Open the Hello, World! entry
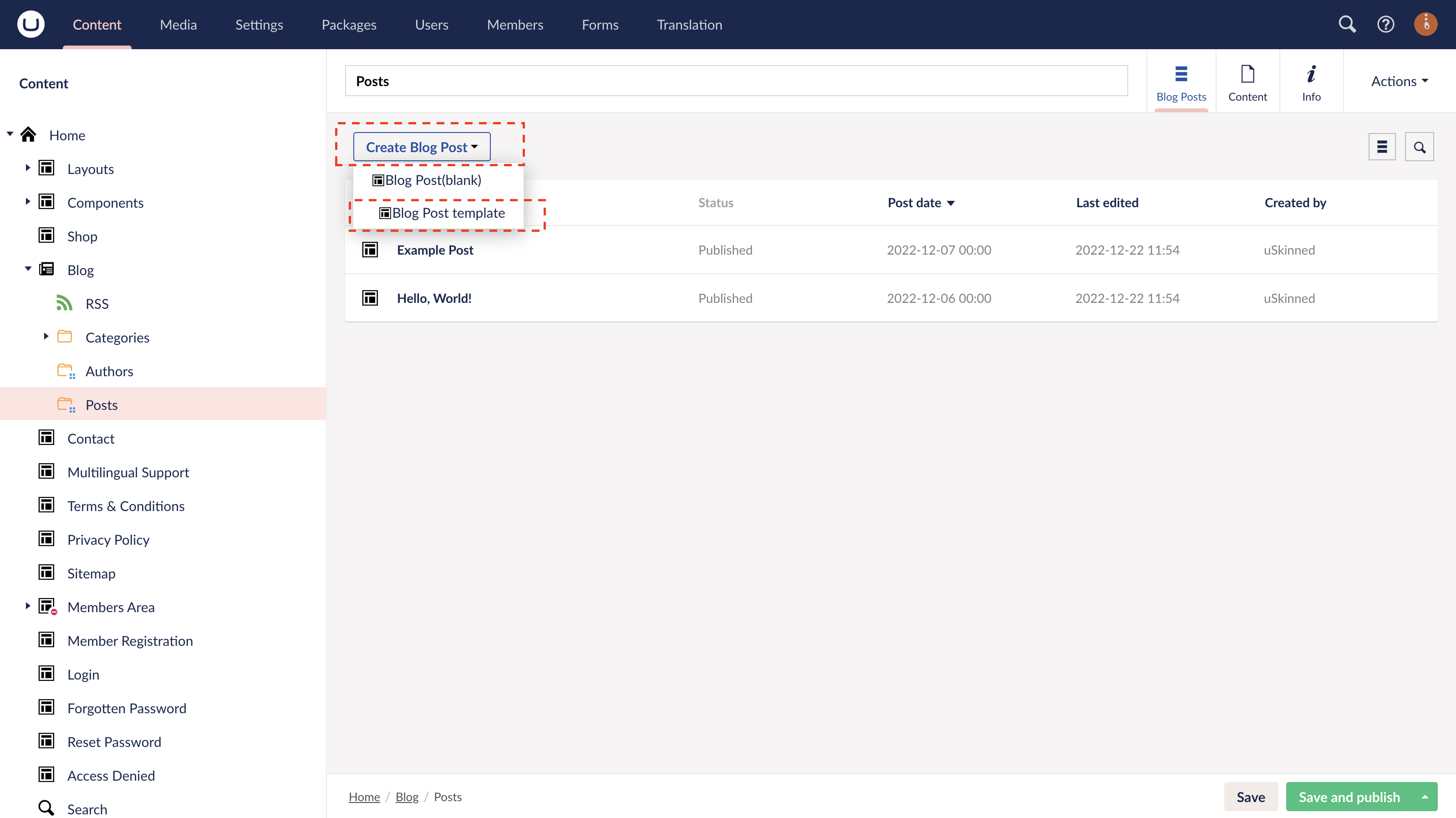This screenshot has width=1456, height=818. tap(434, 298)
